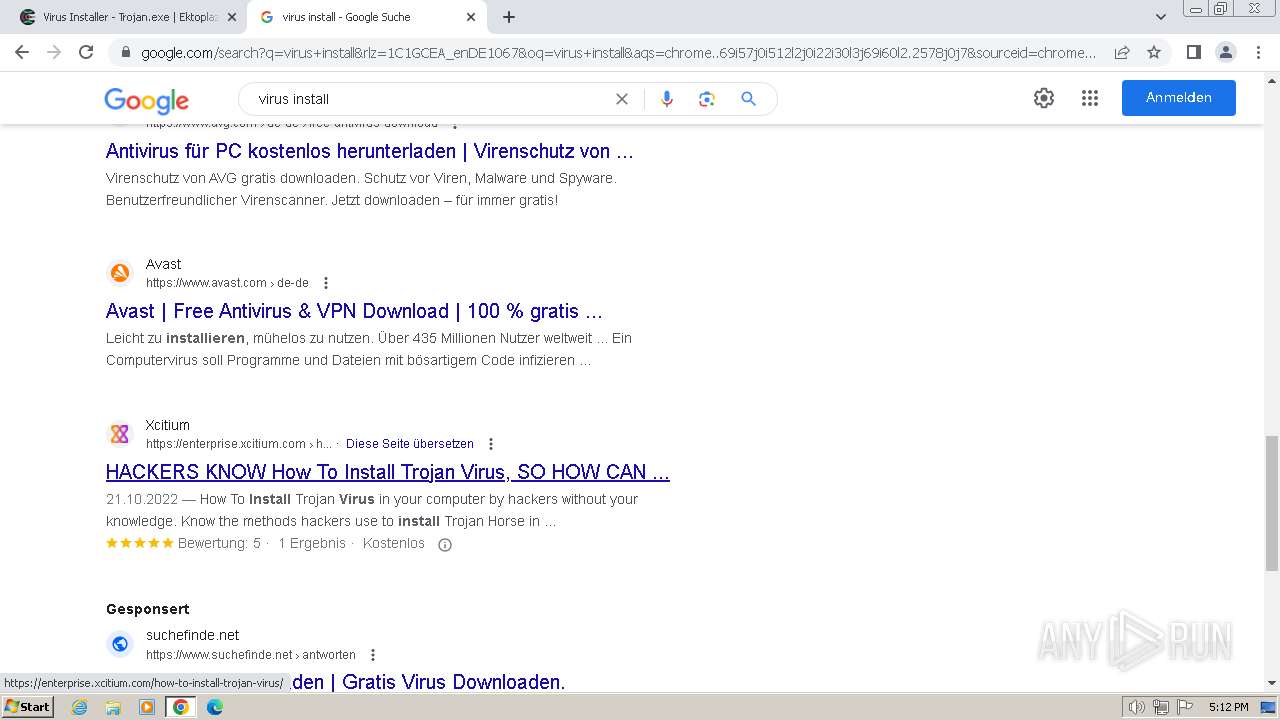Click the Avast favicon

pos(120,273)
